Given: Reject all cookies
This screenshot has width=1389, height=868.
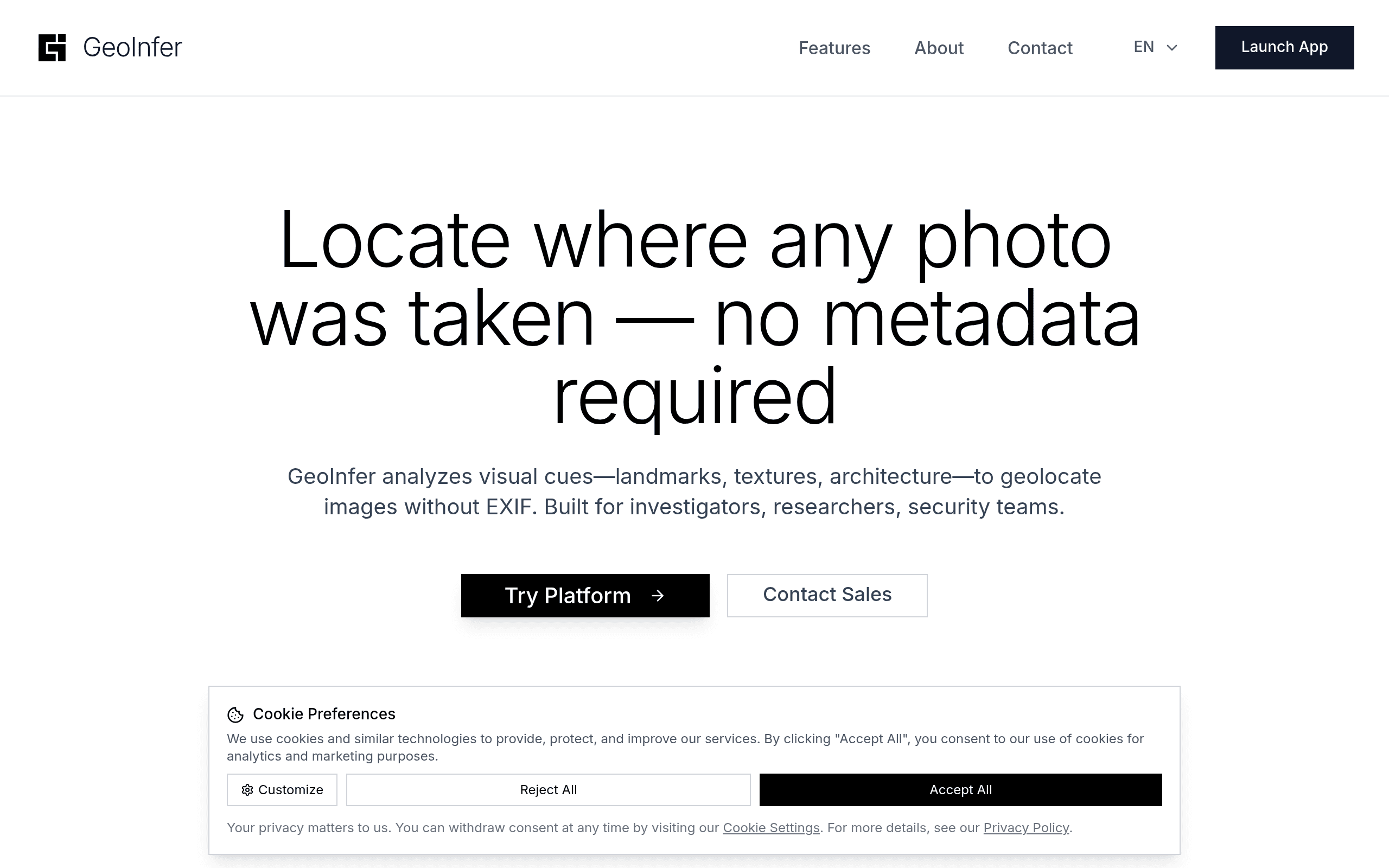Looking at the screenshot, I should [x=548, y=790].
